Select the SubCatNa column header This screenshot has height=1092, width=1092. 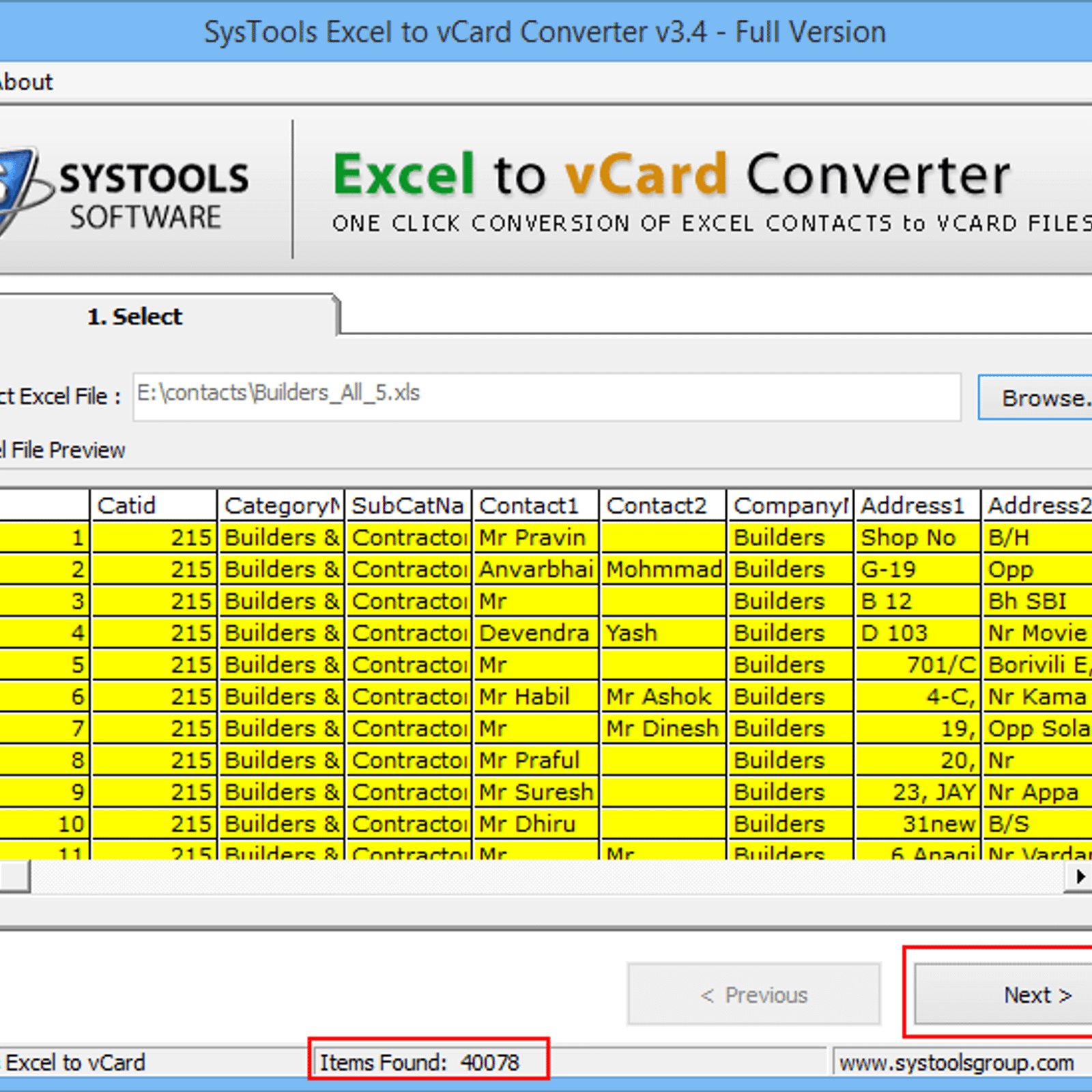click(408, 506)
